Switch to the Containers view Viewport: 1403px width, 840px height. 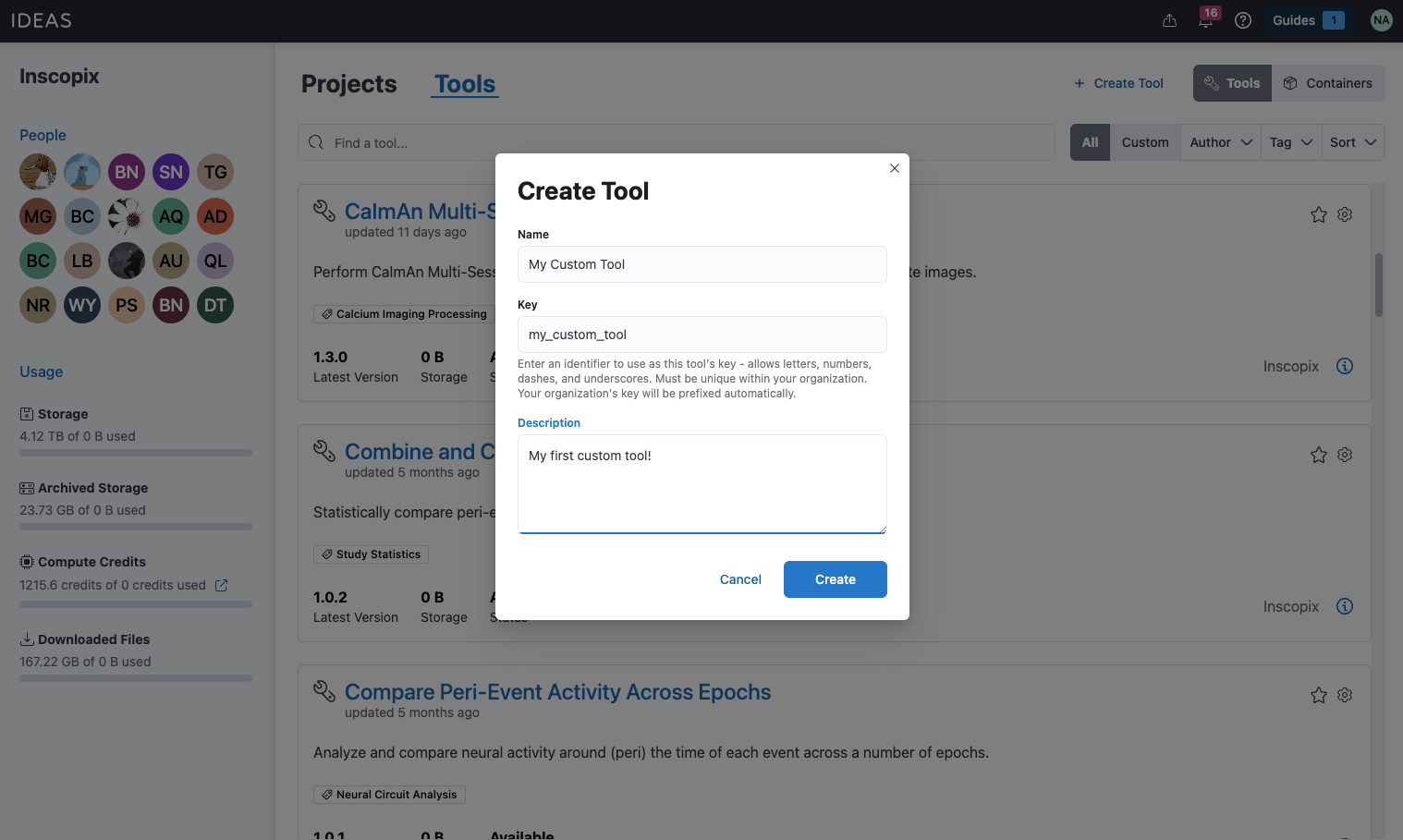click(x=1328, y=83)
